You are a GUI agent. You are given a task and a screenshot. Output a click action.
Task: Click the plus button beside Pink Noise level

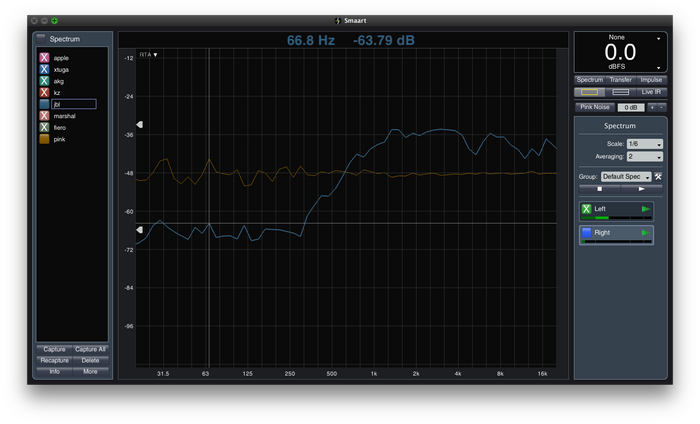click(652, 107)
